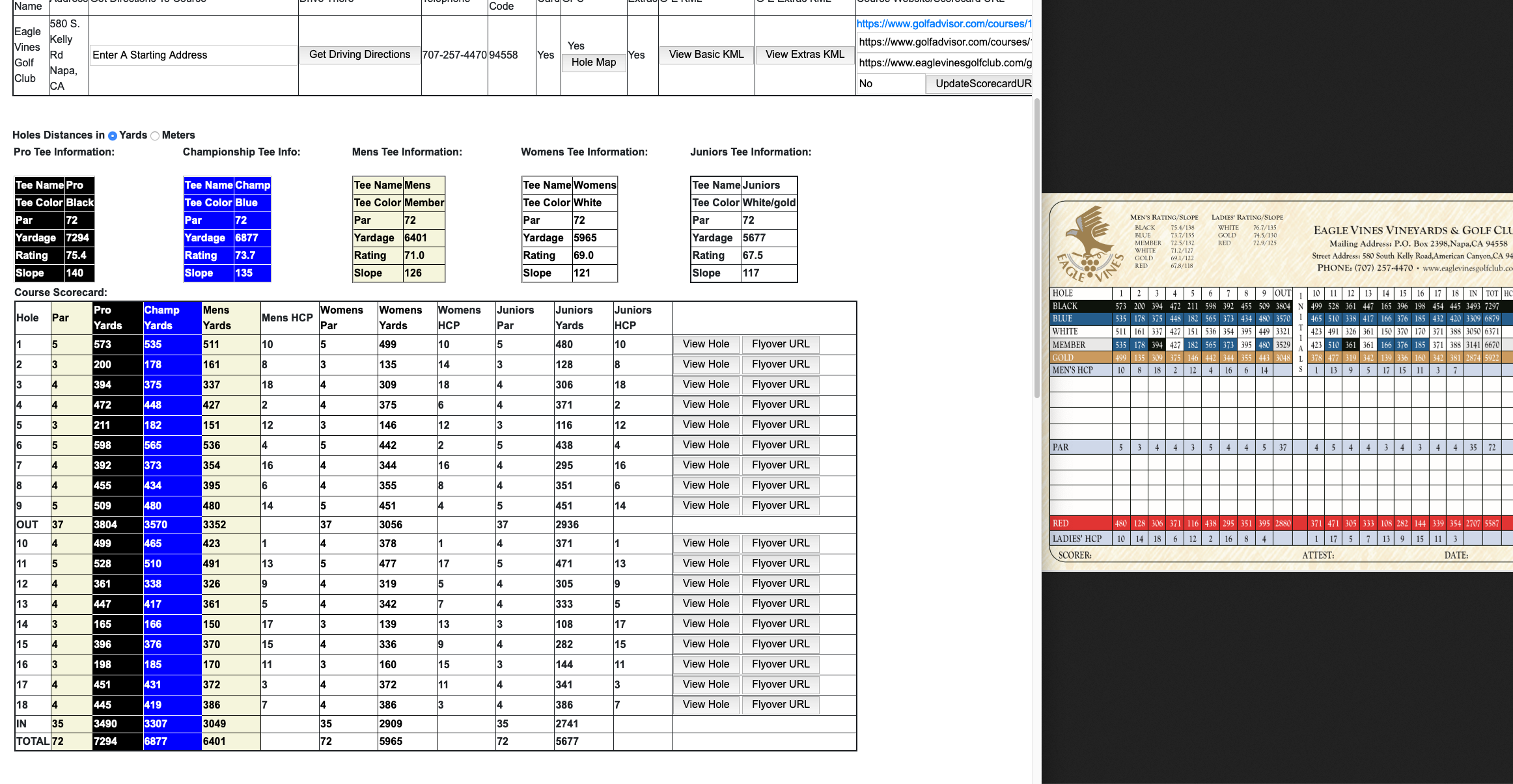Viewport: 1513px width, 784px height.
Task: View Hole for hole 3
Action: [x=706, y=385]
